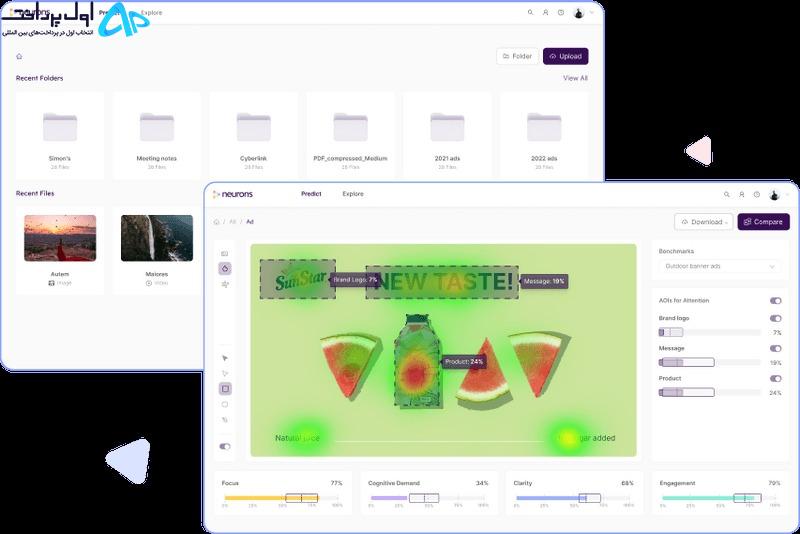Image resolution: width=800 pixels, height=534 pixels.
Task: Click the profile avatar in the front window
Action: 774,194
